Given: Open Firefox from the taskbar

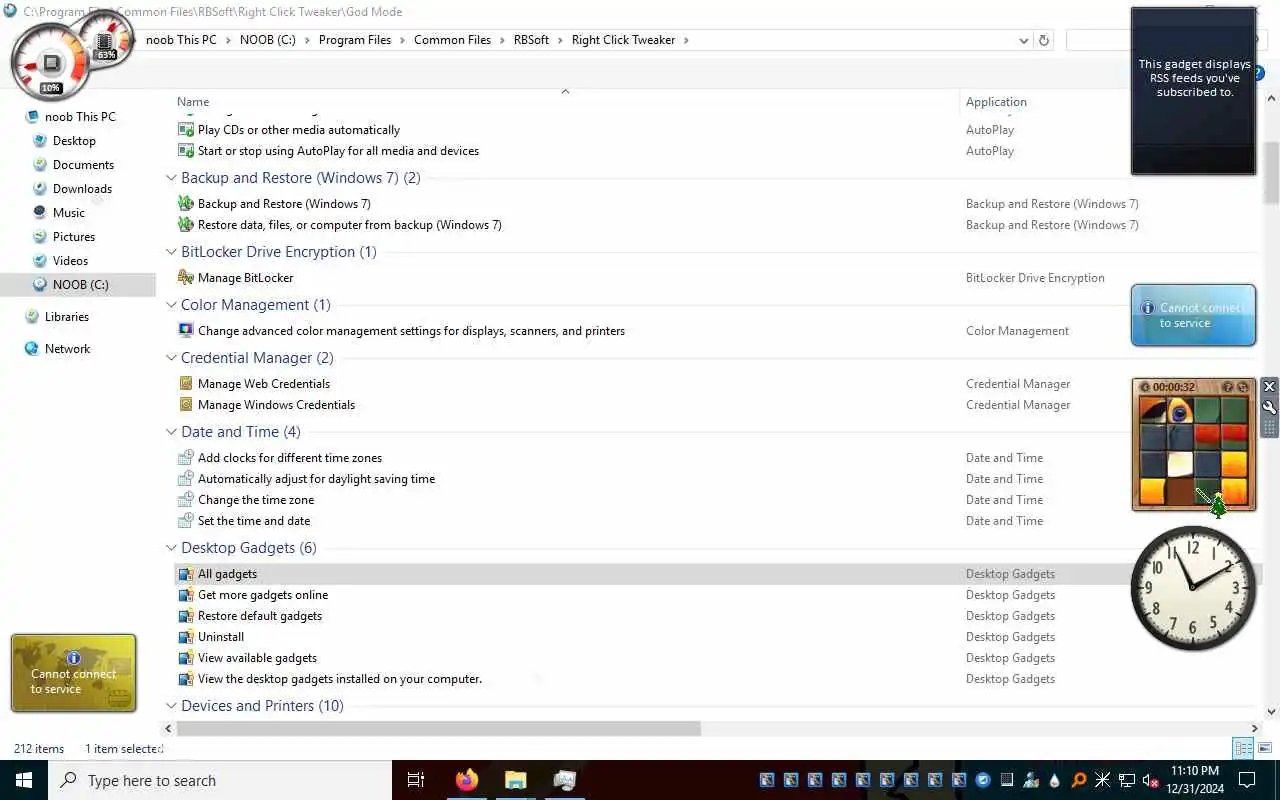Looking at the screenshot, I should pos(467,780).
